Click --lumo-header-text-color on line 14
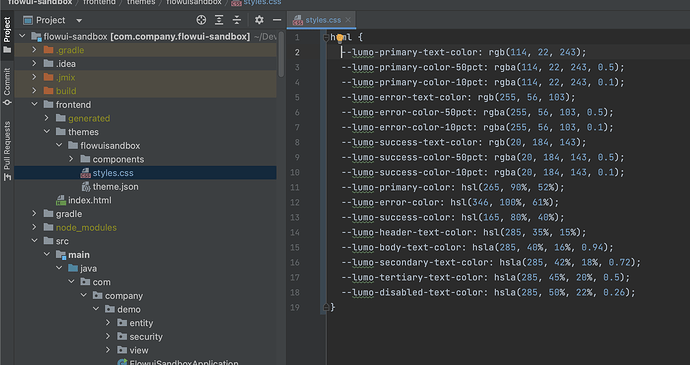 click(409, 232)
